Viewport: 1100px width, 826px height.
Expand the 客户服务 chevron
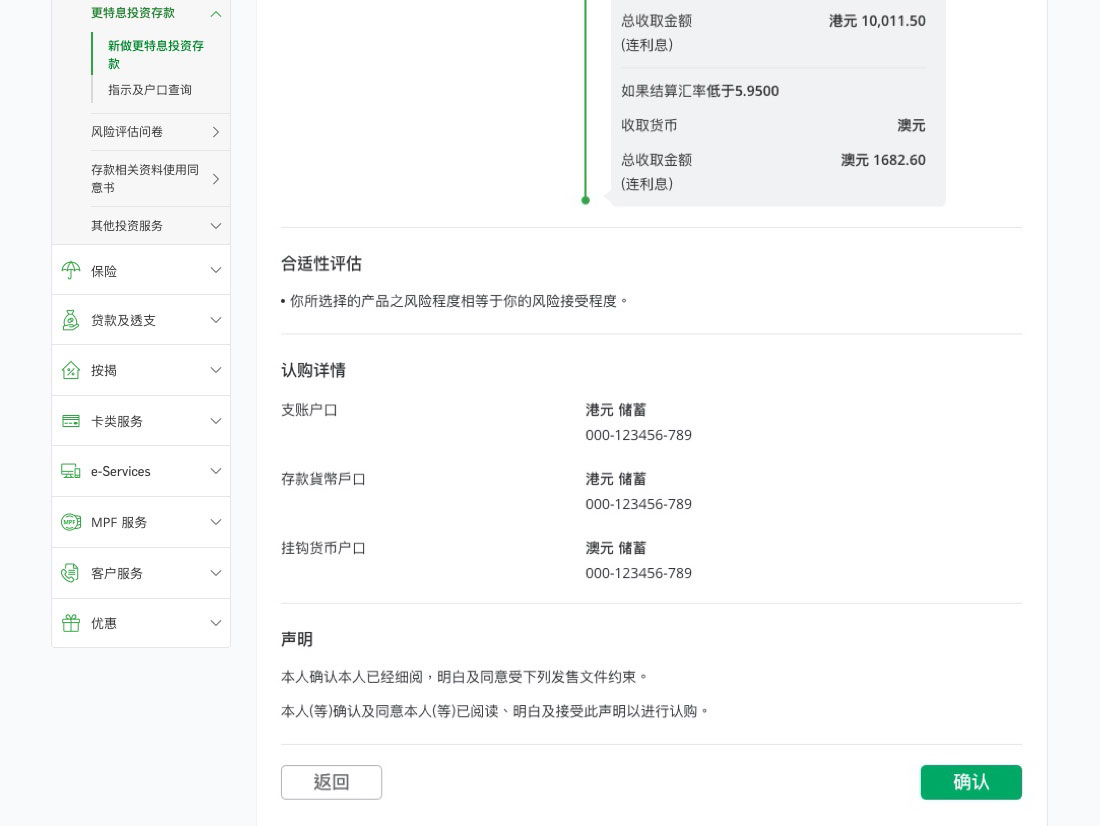tap(216, 573)
